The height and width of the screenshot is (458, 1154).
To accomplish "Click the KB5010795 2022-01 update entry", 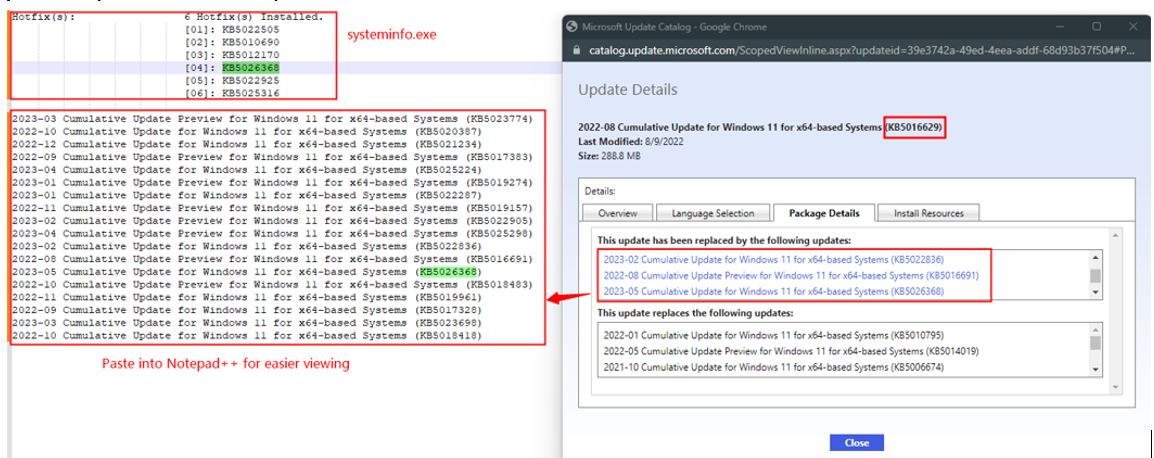I will (774, 334).
